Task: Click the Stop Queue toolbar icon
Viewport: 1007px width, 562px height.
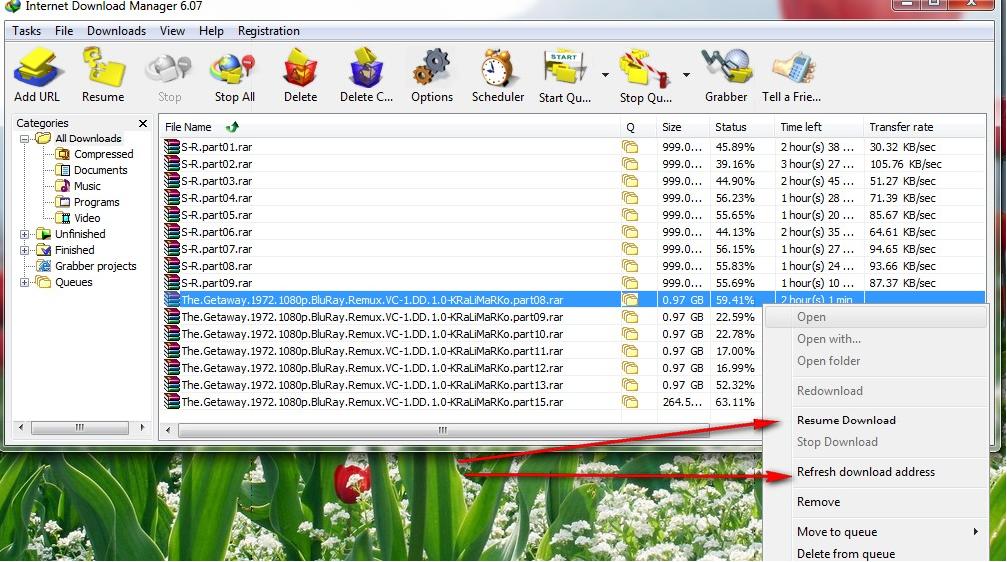Action: coord(644,69)
